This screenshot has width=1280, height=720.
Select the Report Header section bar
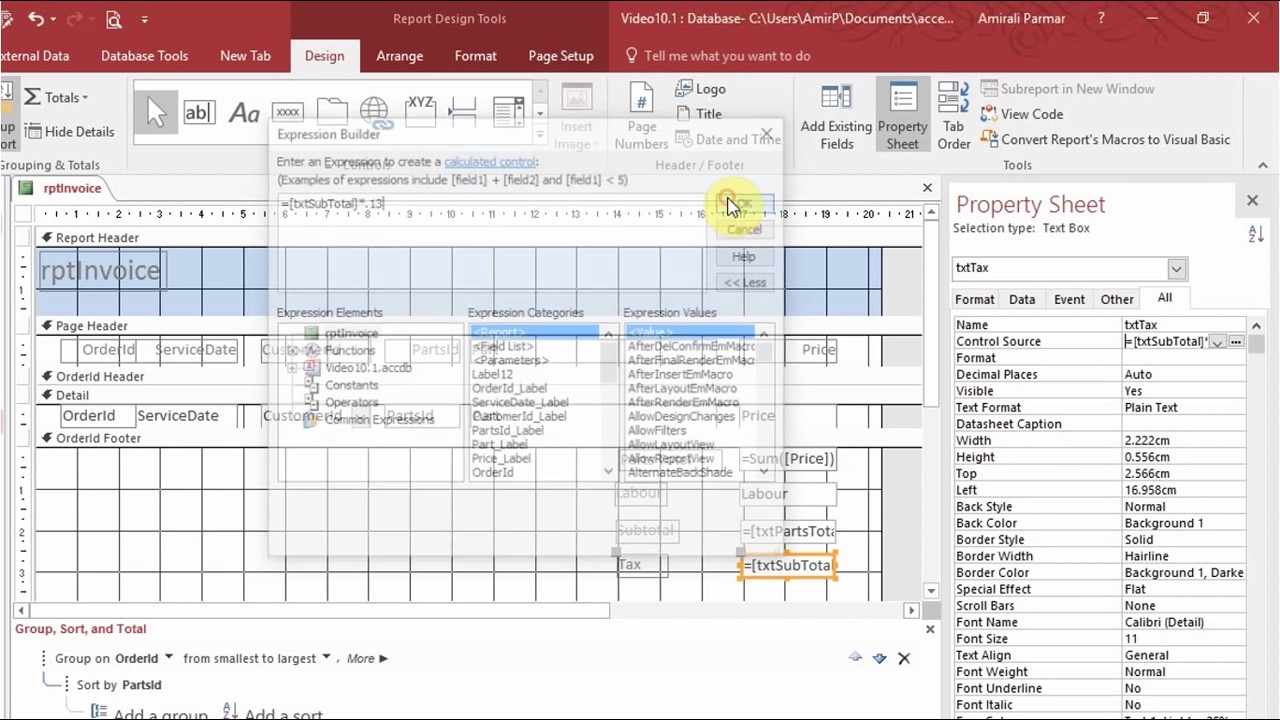click(480, 238)
